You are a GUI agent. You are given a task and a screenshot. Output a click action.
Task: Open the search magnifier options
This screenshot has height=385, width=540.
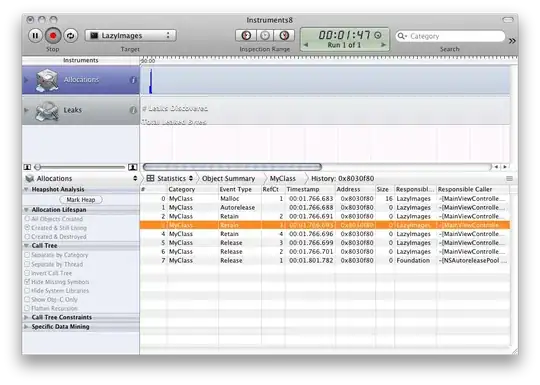coord(402,36)
